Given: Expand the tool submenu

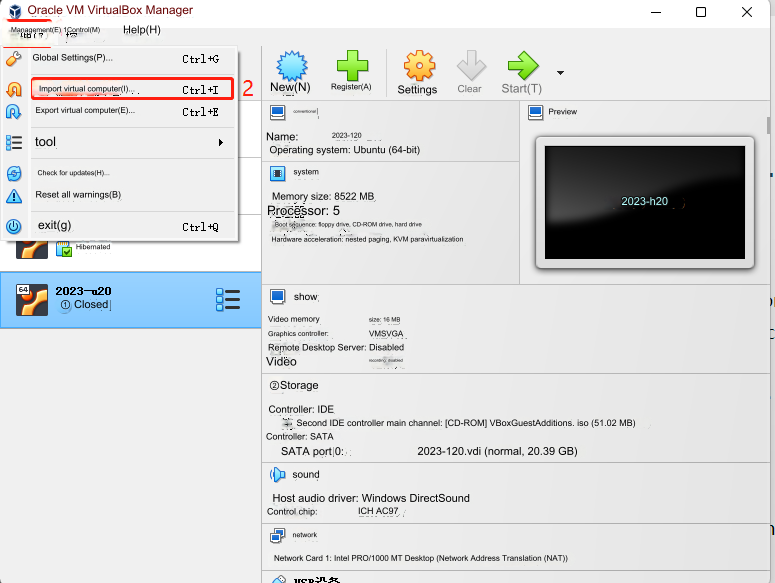Looking at the screenshot, I should 128,142.
